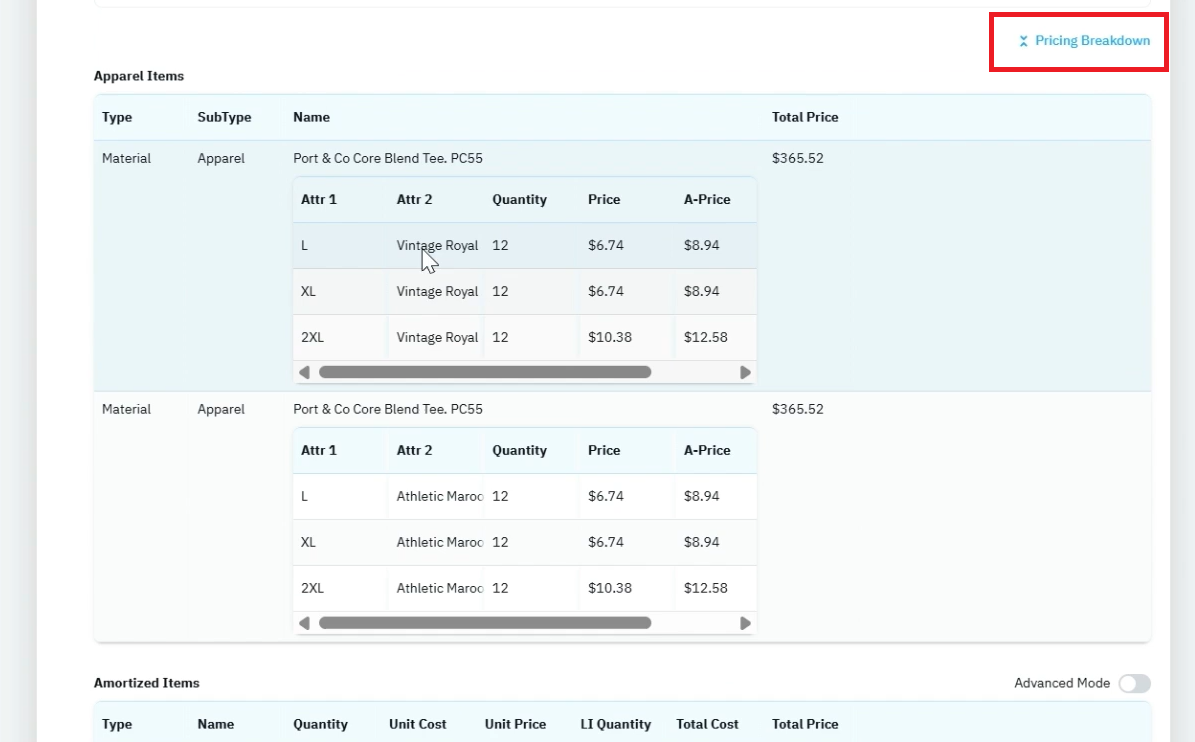
Task: Click the Pricing Breakdown collapse chevron icon
Action: coord(1024,41)
